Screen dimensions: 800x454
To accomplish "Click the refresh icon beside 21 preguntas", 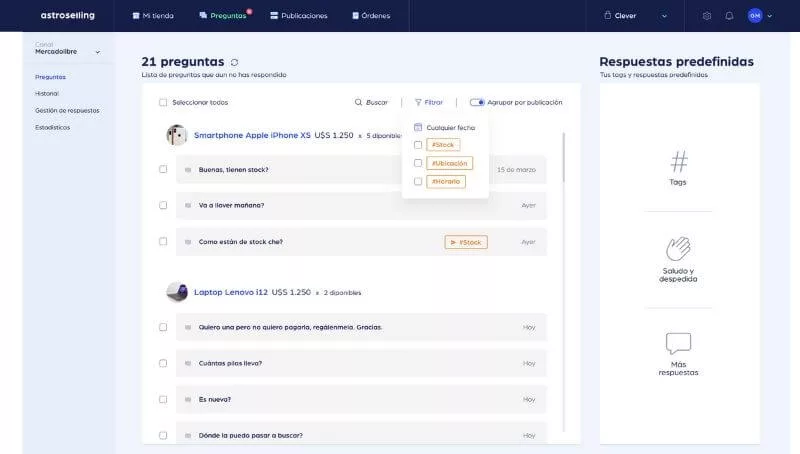I will pyautogui.click(x=235, y=62).
